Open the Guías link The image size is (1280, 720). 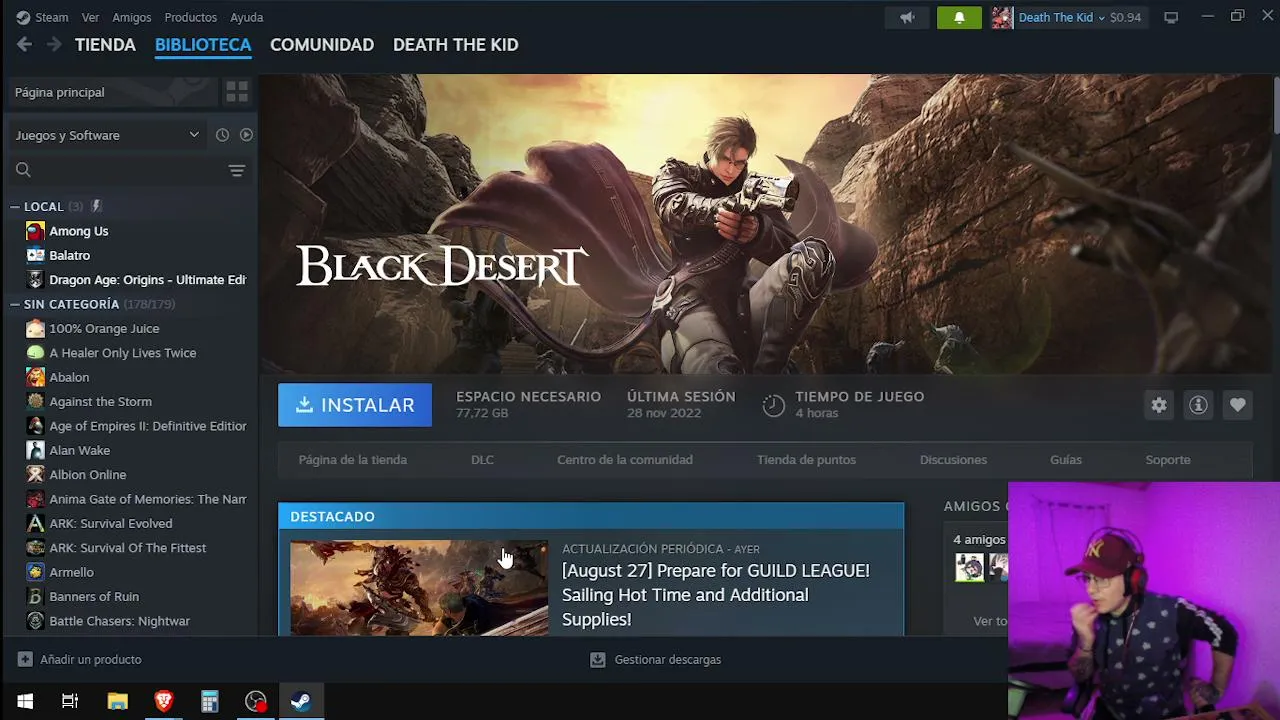(1066, 460)
